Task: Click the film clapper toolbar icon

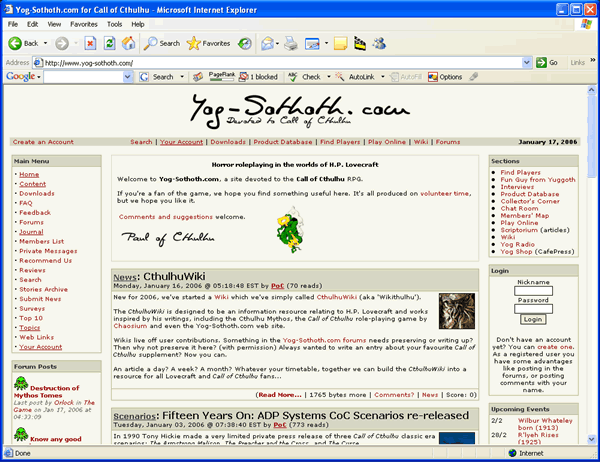Action: 360,43
